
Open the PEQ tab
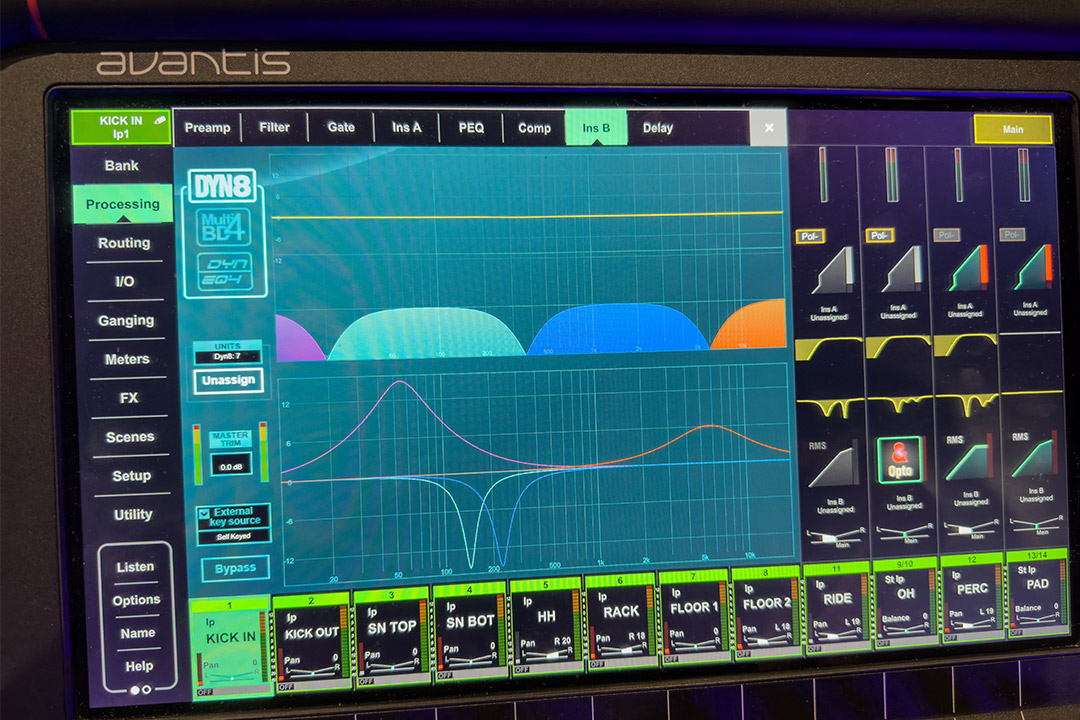click(471, 128)
